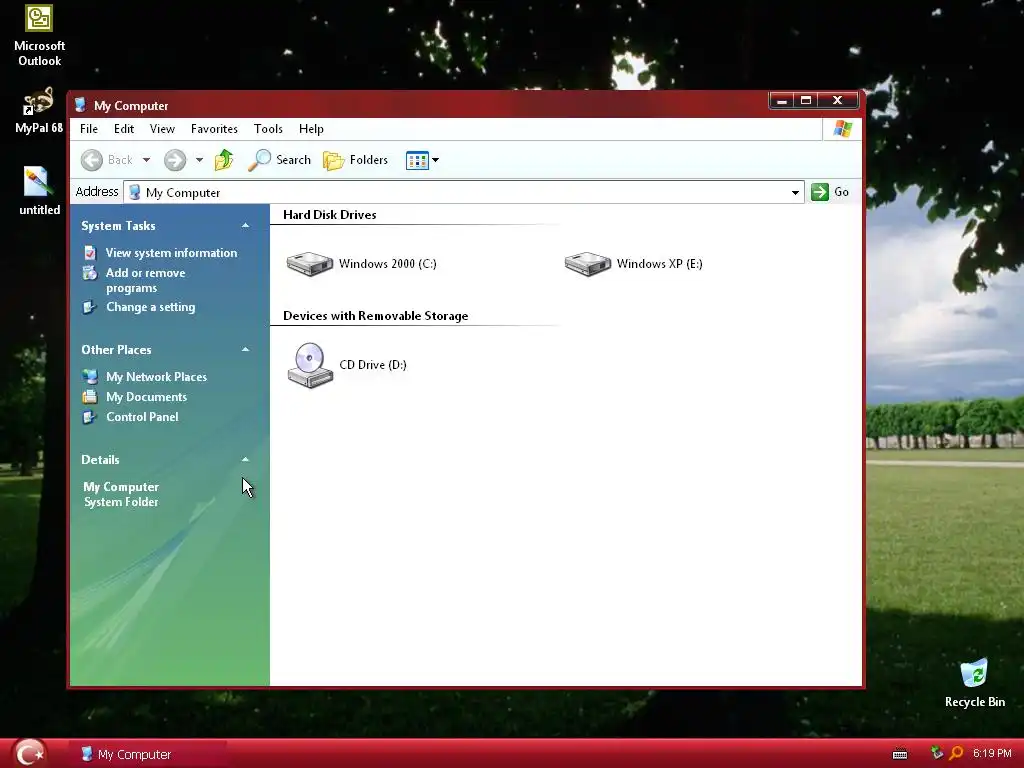This screenshot has height=768, width=1024.
Task: Click the Add or remove programs icon
Action: click(x=90, y=273)
